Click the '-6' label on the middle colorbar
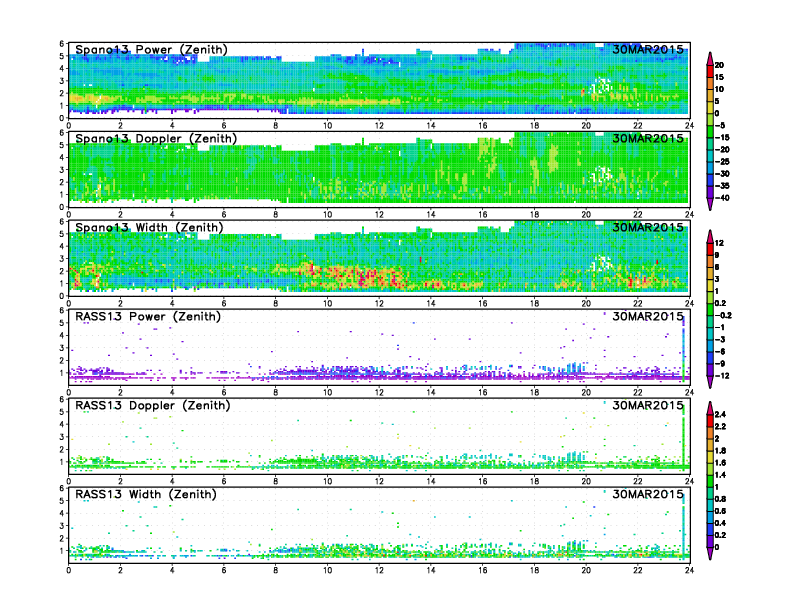The image size is (792, 612). point(720,352)
